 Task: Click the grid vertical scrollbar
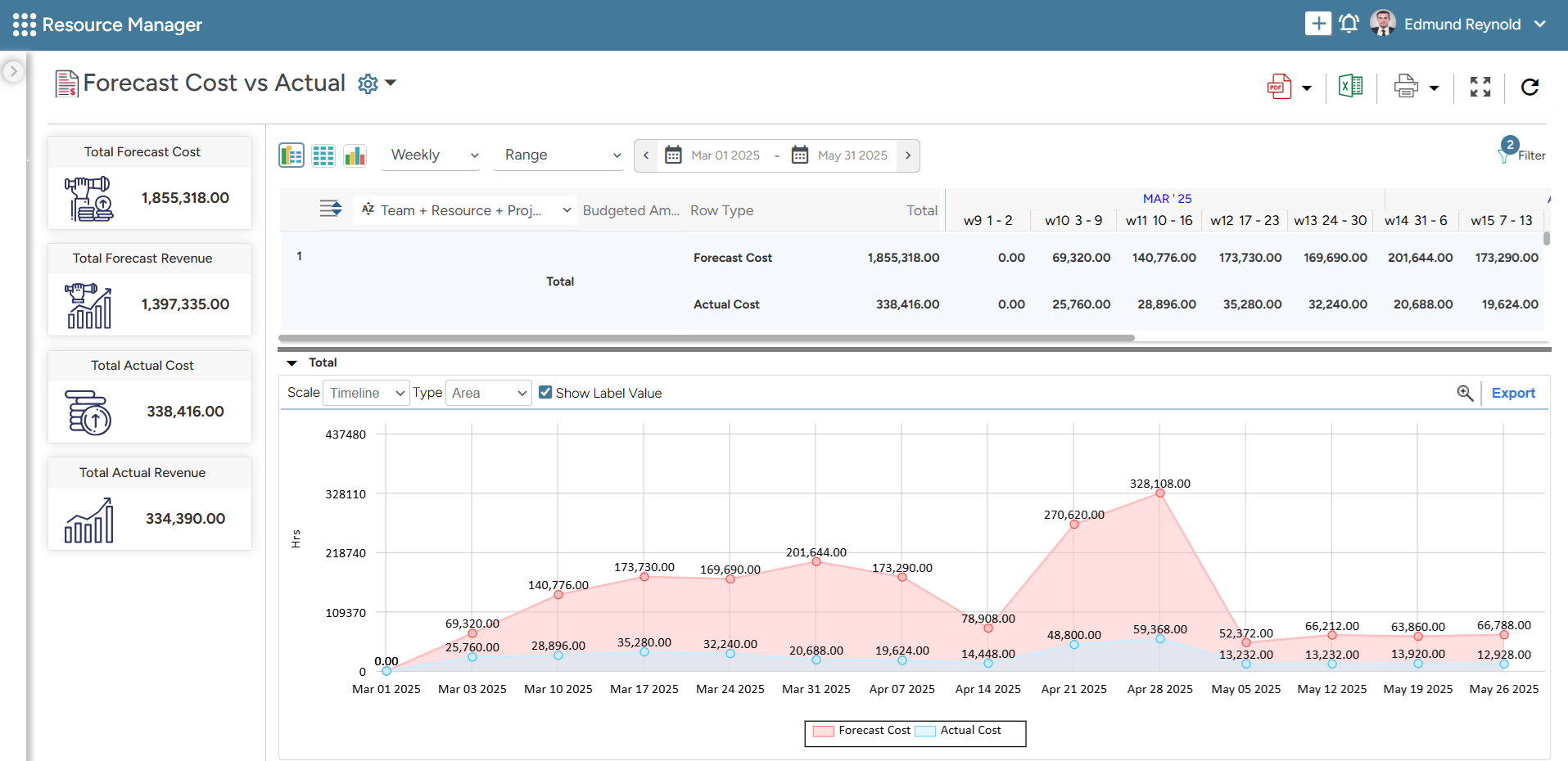[x=1547, y=238]
